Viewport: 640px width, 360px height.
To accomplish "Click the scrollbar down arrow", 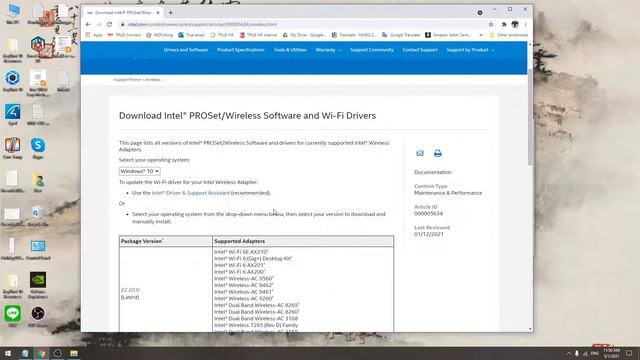I will [x=530, y=329].
